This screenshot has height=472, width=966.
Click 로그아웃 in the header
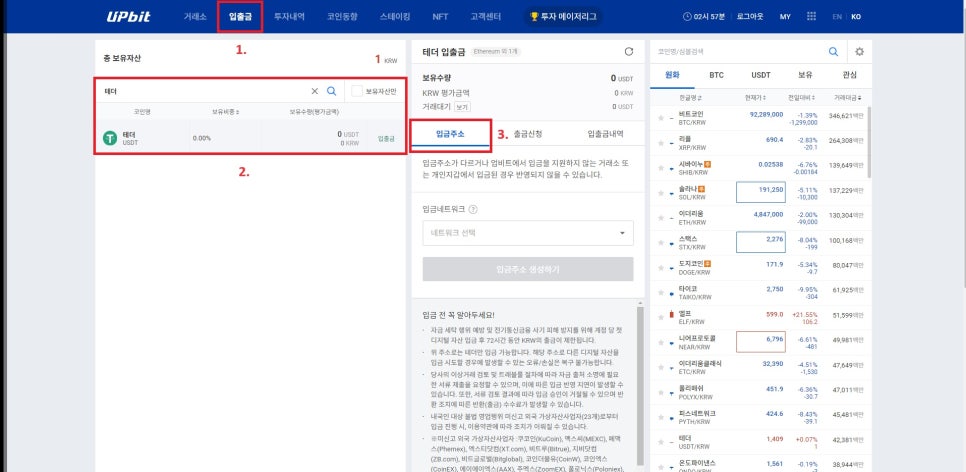749,17
